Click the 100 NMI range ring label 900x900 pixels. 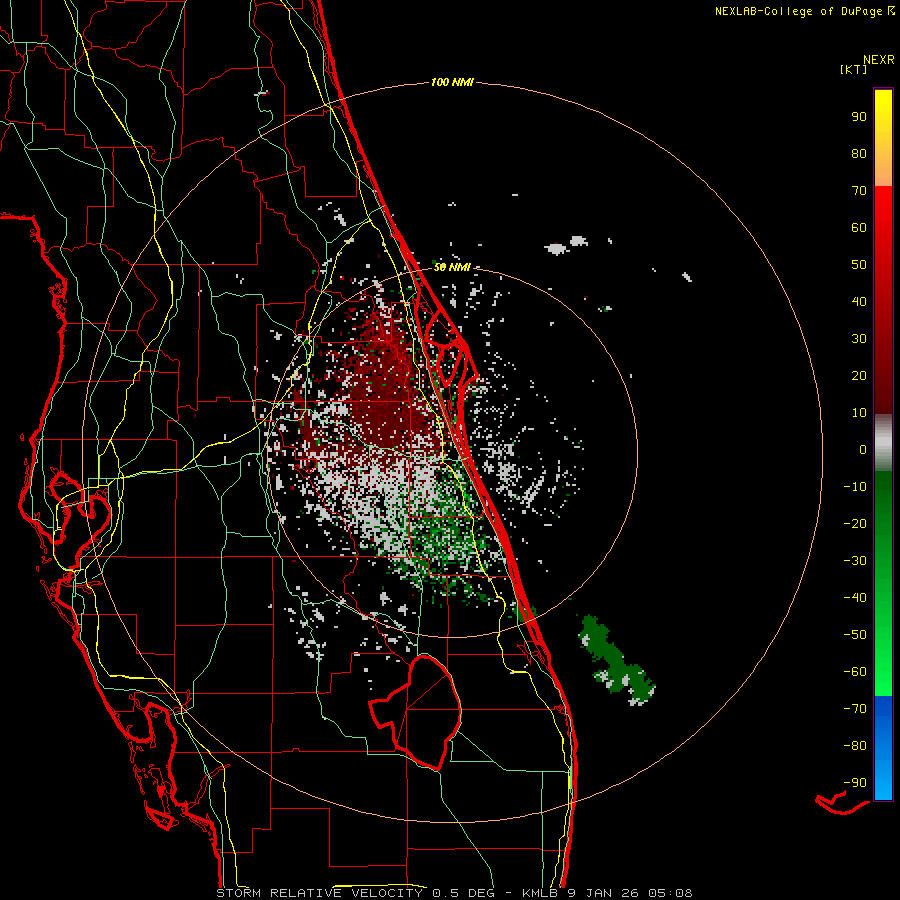pos(452,83)
